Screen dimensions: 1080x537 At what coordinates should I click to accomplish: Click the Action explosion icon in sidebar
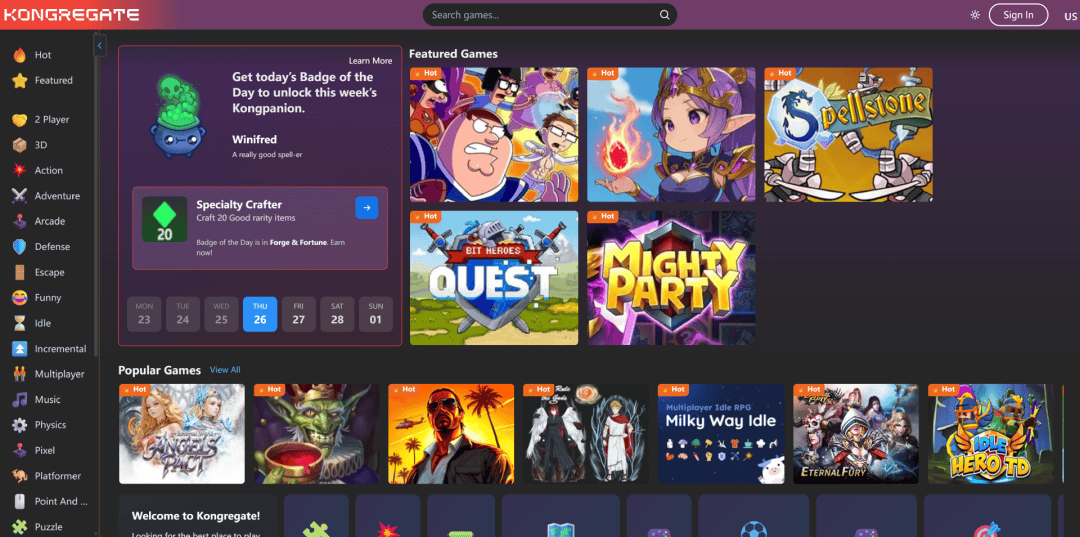(19, 171)
